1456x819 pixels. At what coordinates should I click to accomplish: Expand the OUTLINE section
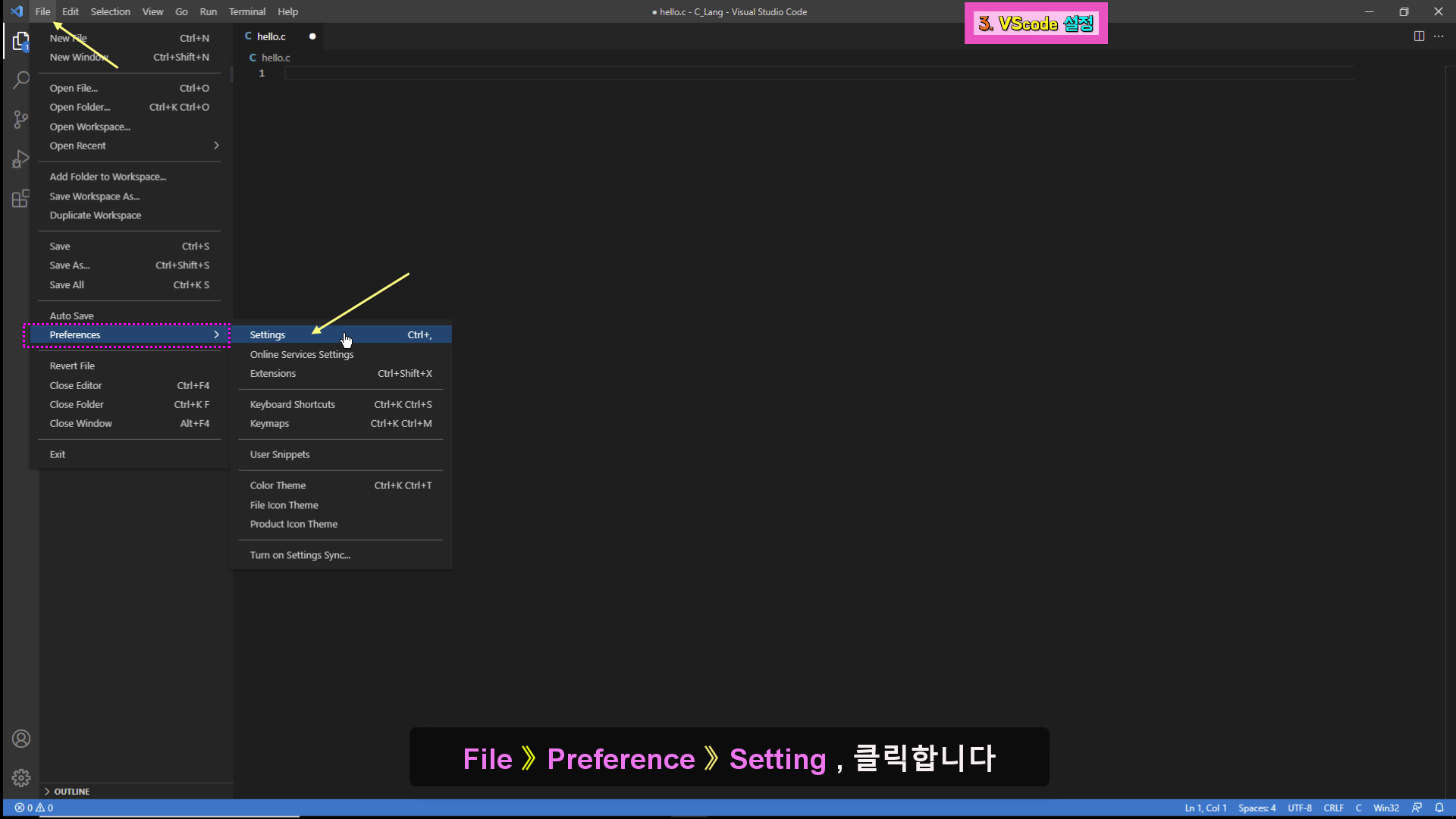coord(71,791)
